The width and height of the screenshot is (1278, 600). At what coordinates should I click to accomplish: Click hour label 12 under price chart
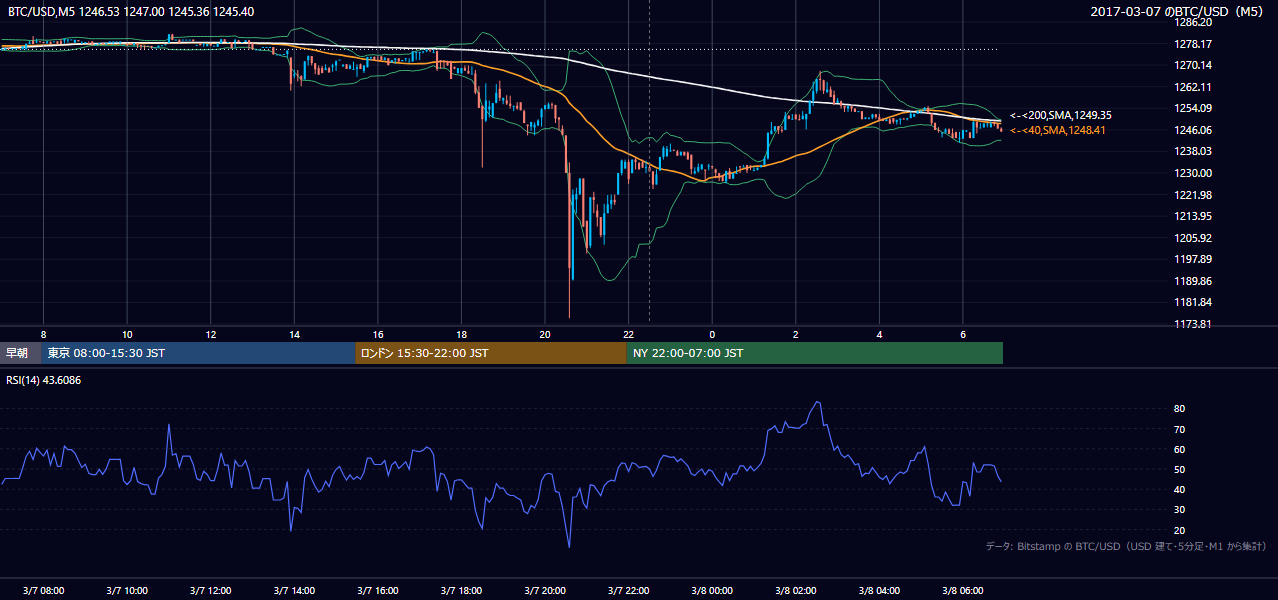[211, 334]
